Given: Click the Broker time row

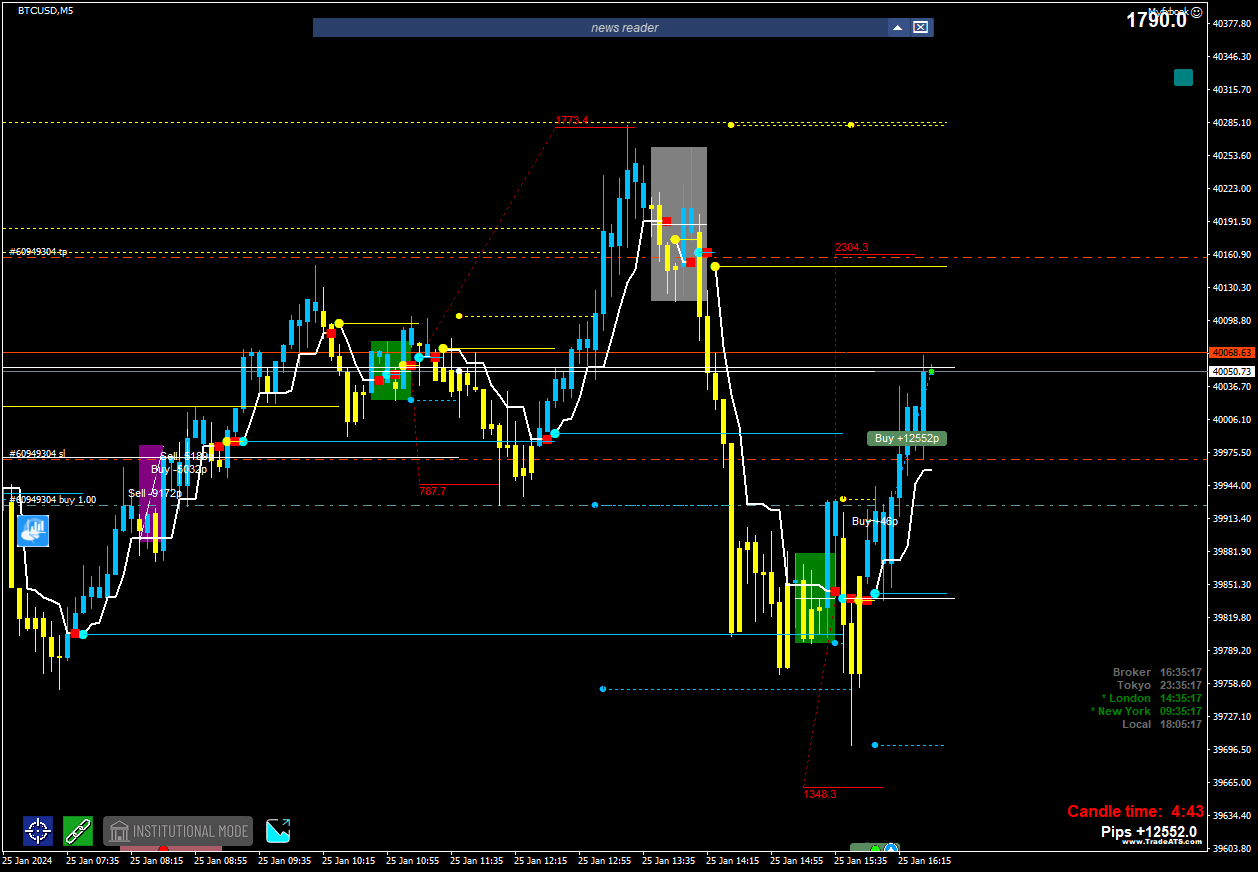Looking at the screenshot, I should (x=1157, y=672).
